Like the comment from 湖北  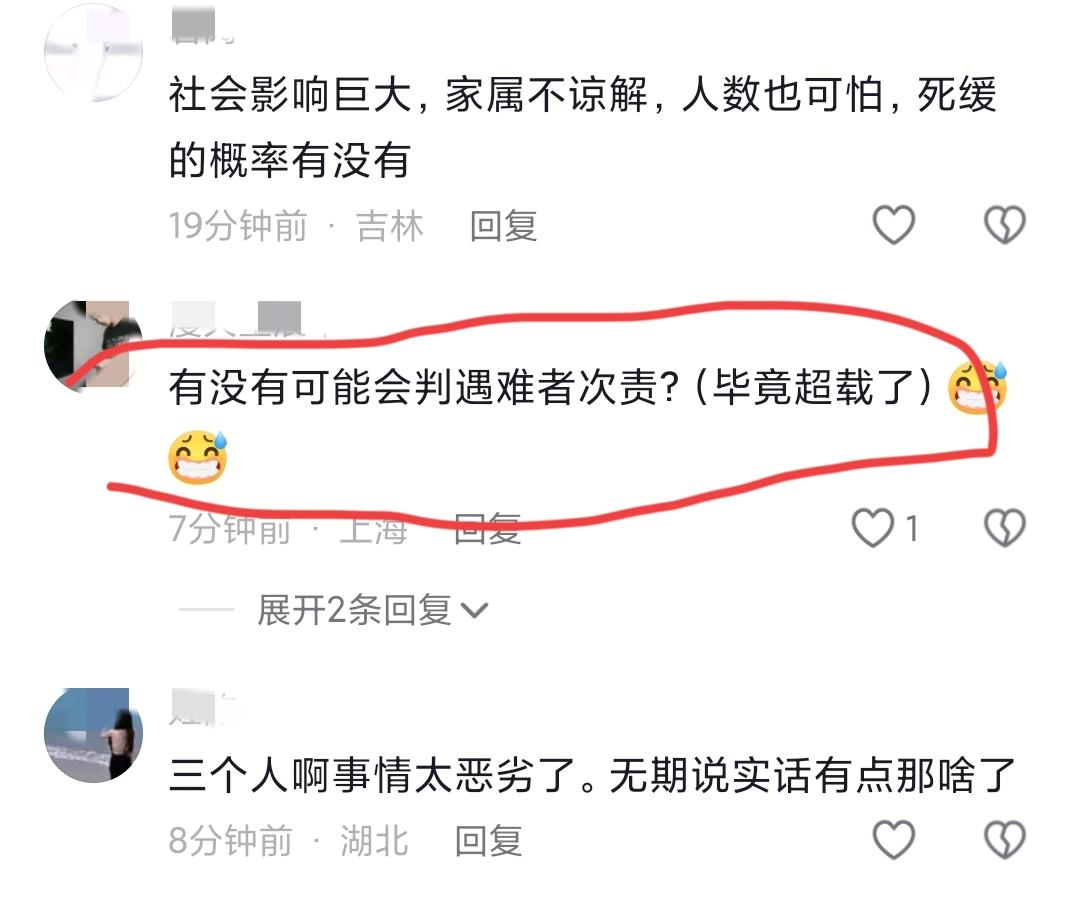(893, 840)
